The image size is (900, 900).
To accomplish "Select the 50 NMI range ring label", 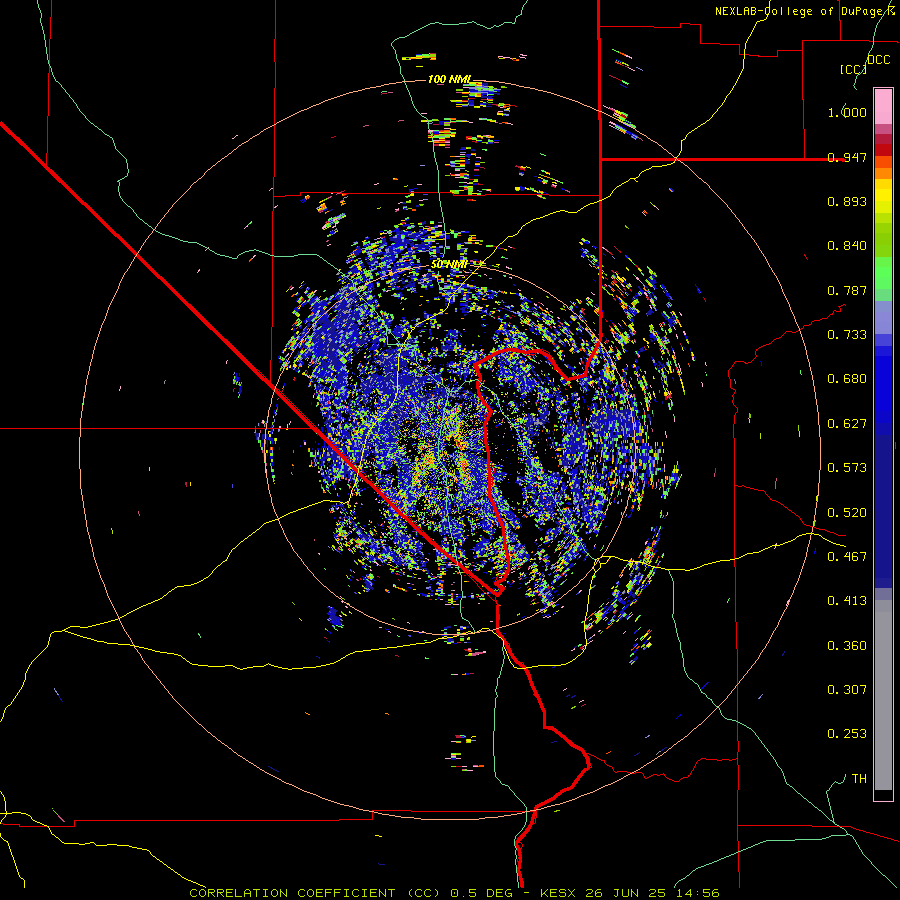I will 448,264.
